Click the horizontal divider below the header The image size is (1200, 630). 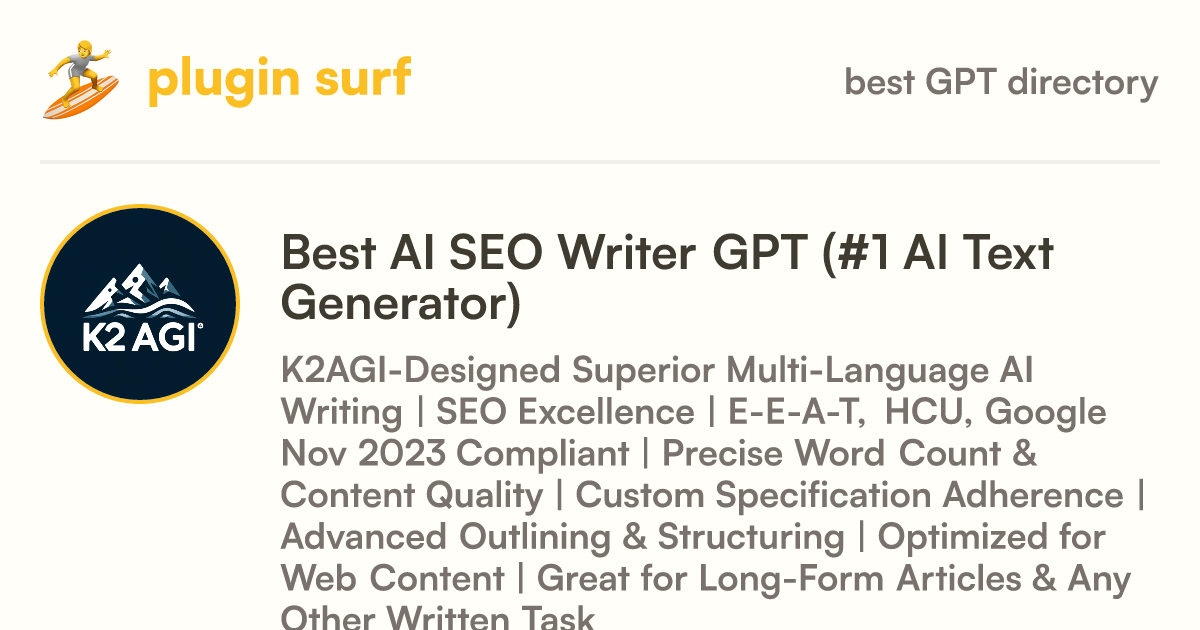point(600,162)
